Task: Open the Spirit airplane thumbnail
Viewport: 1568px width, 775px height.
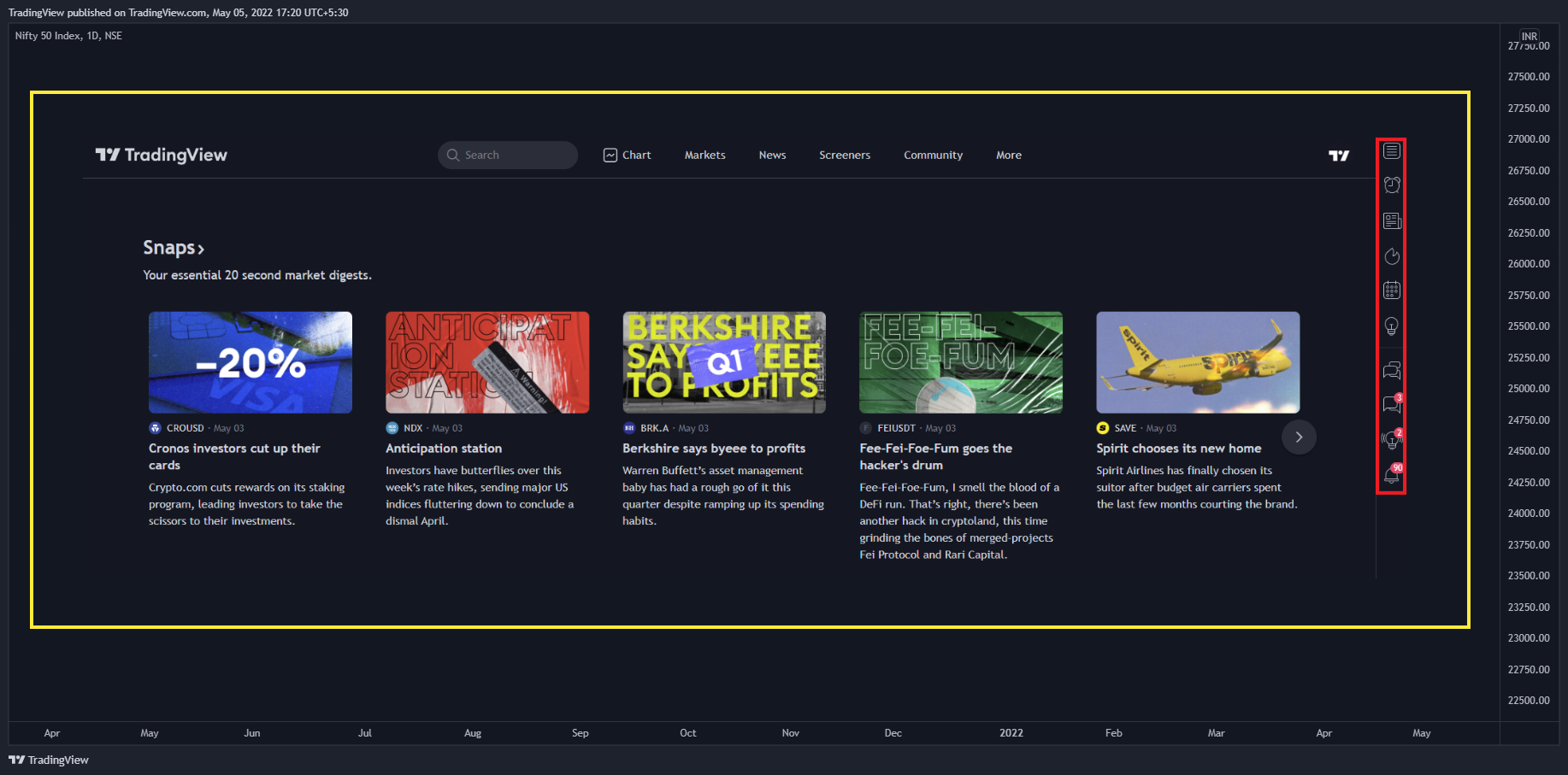Action: tap(1198, 362)
